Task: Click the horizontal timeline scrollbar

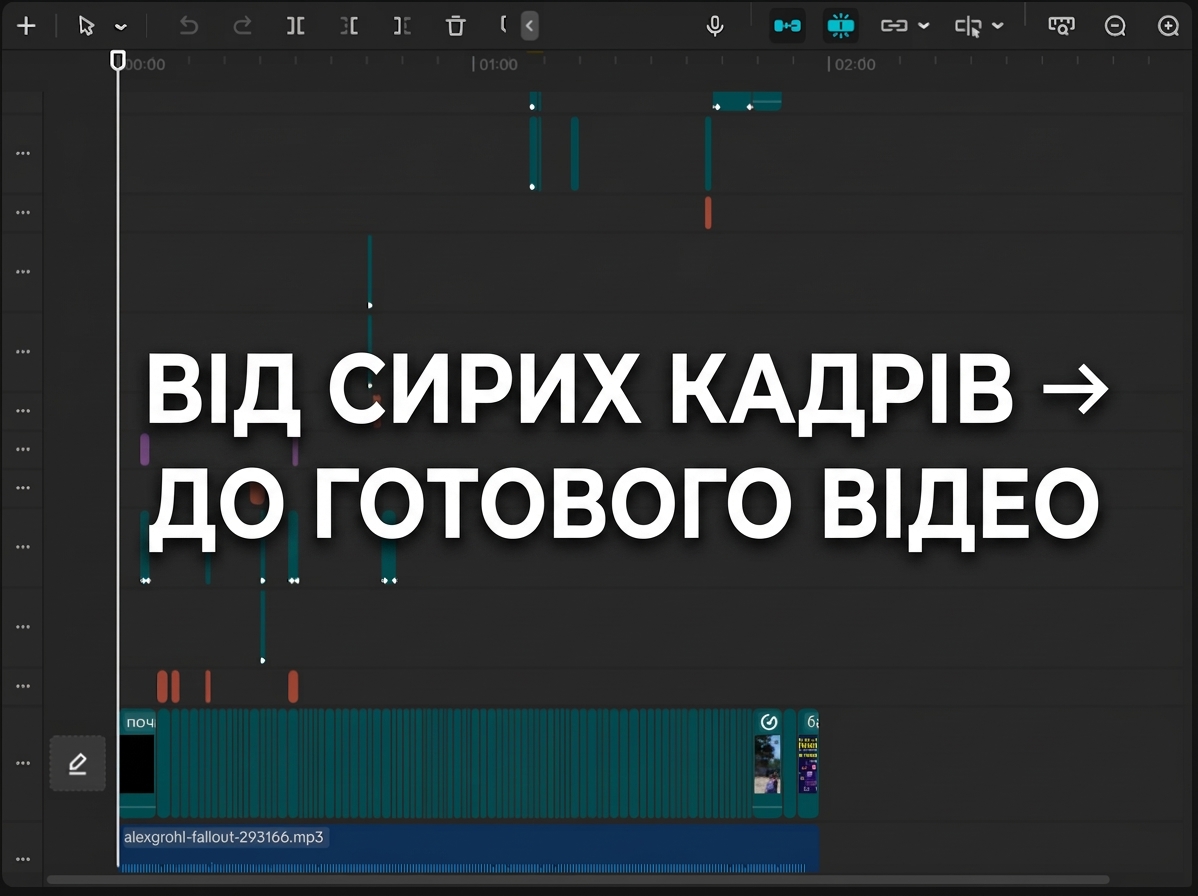Action: coord(578,880)
